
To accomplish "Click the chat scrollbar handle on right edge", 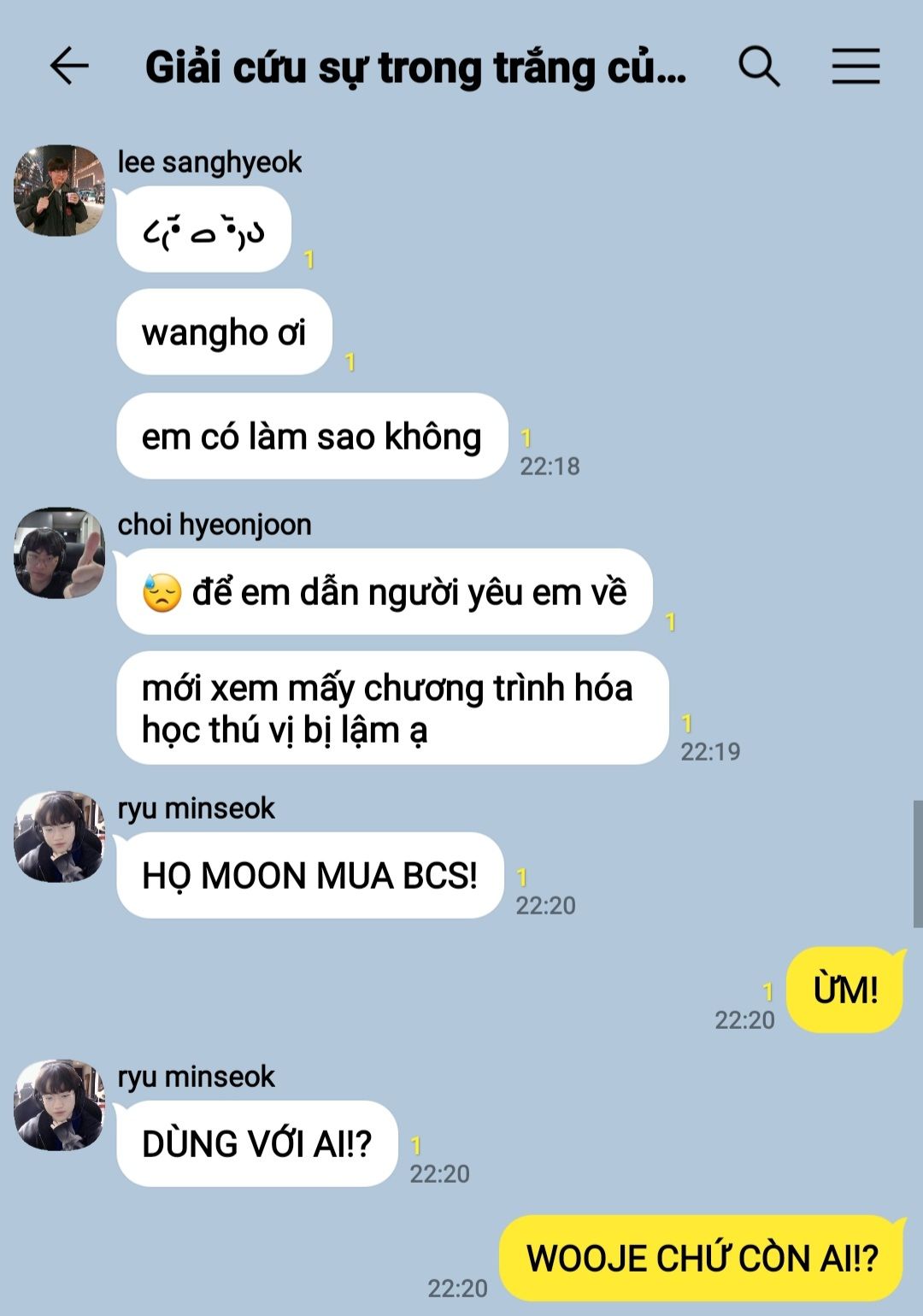I will 918,863.
